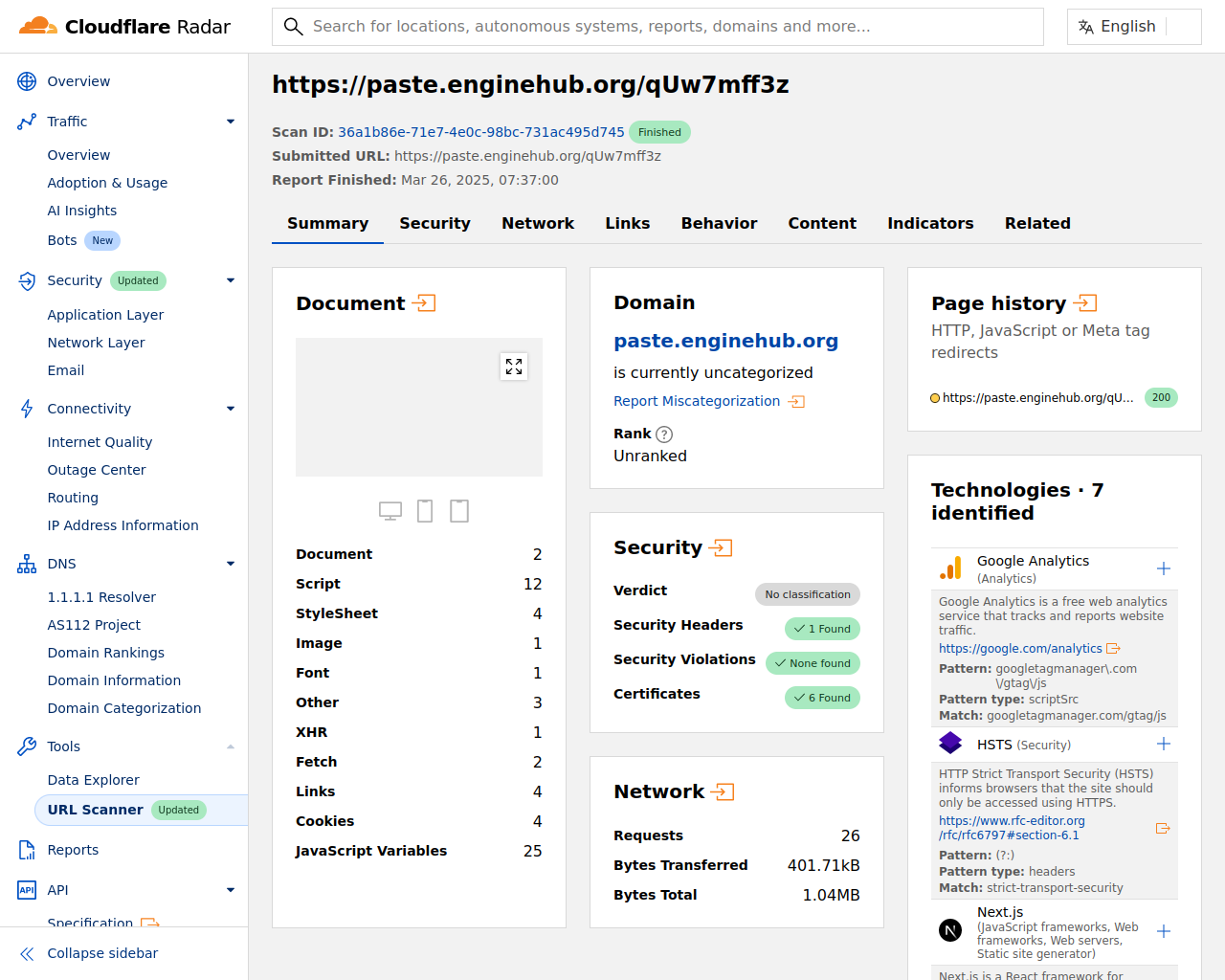
Task: Open the page history URL entry
Action: 1038,398
